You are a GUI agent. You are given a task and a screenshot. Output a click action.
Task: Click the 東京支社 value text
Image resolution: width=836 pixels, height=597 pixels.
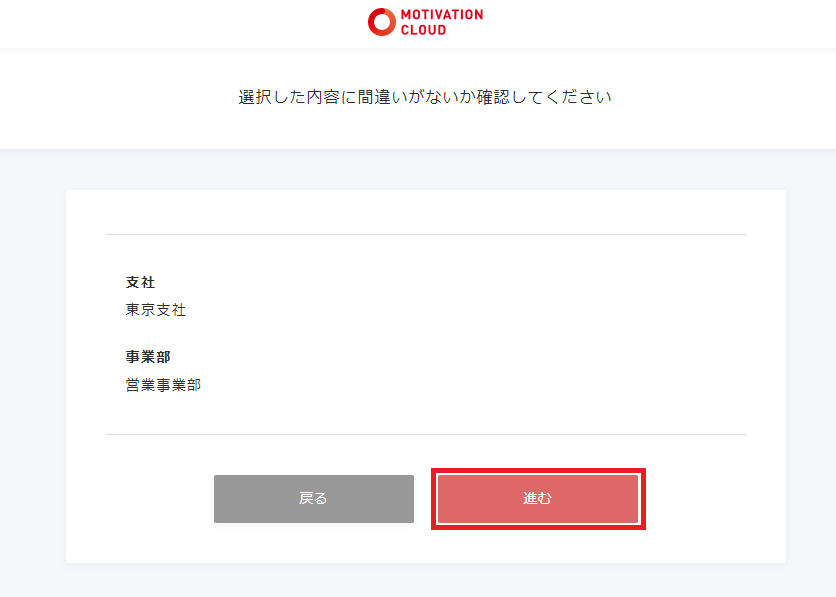[x=156, y=310]
